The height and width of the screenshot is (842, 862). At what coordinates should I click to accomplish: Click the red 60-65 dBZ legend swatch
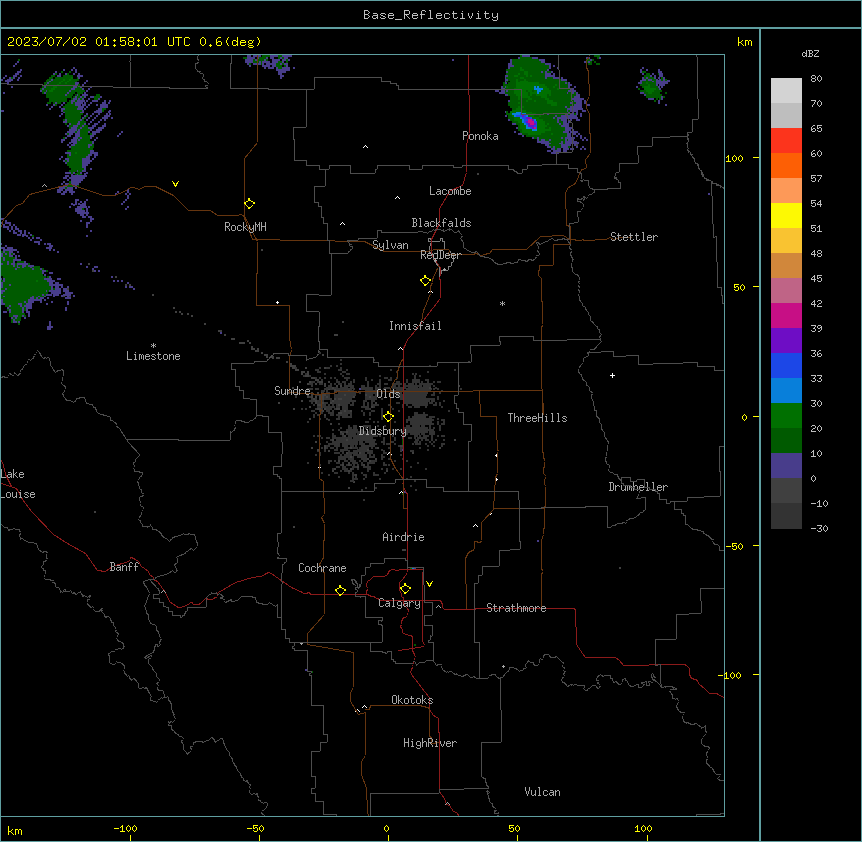tap(786, 140)
